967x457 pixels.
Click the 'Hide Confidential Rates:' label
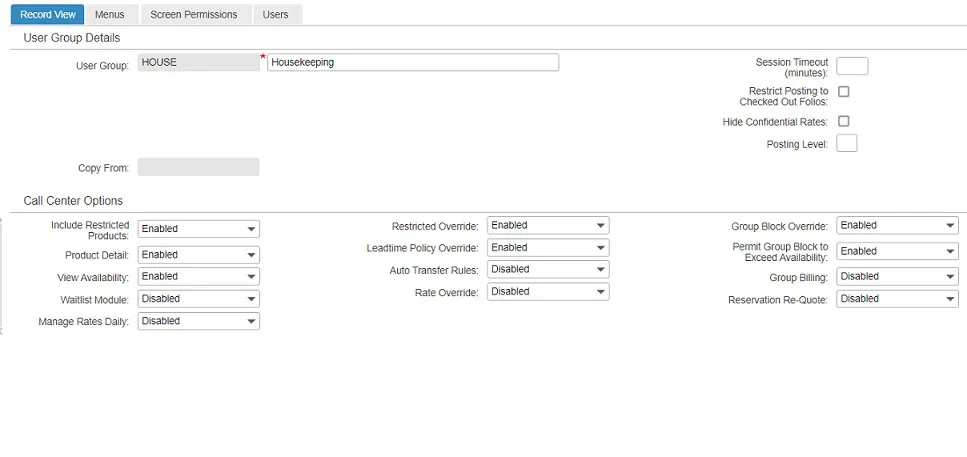pos(775,122)
